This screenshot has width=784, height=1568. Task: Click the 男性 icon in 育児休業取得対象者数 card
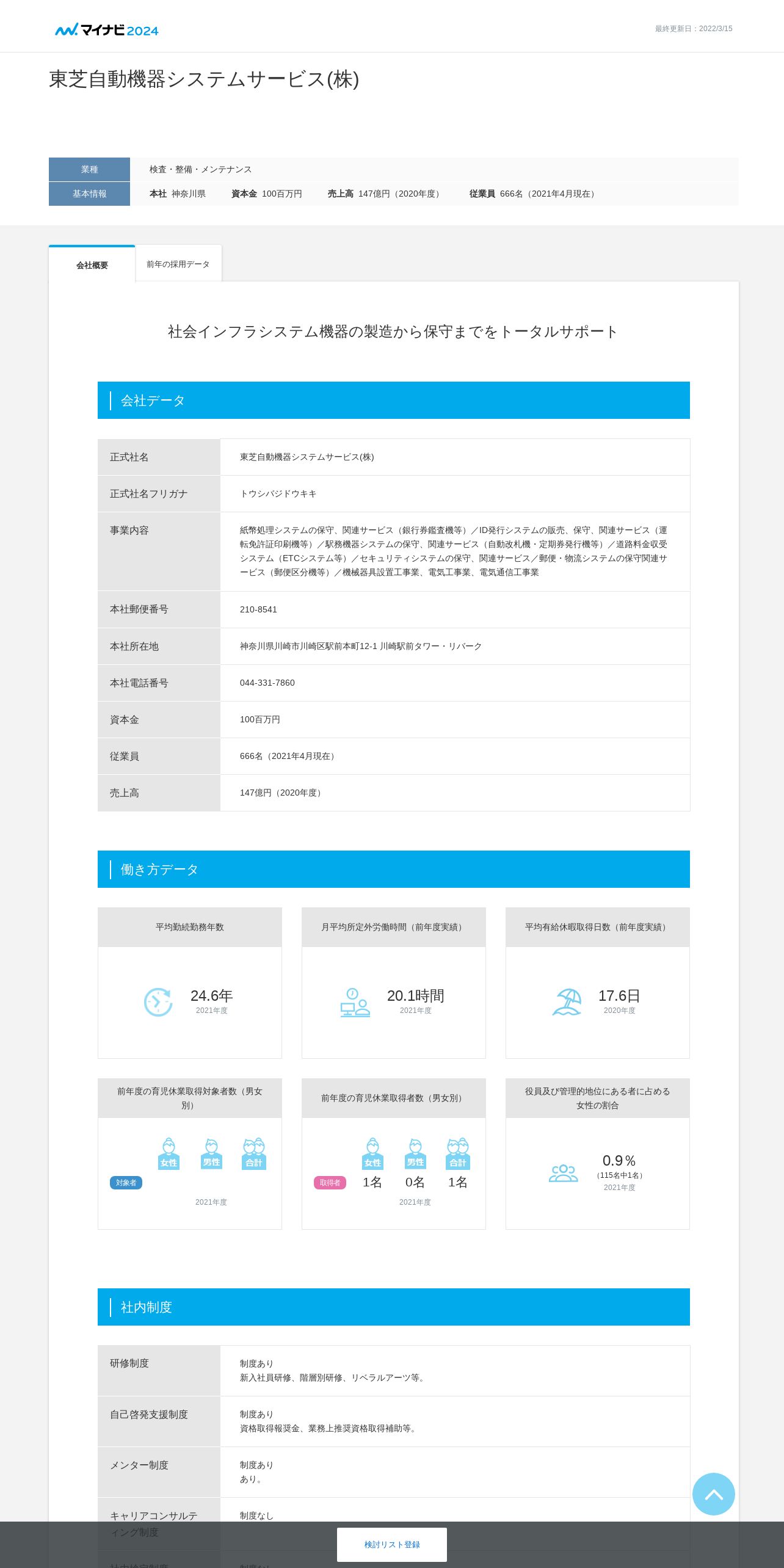tap(211, 1153)
